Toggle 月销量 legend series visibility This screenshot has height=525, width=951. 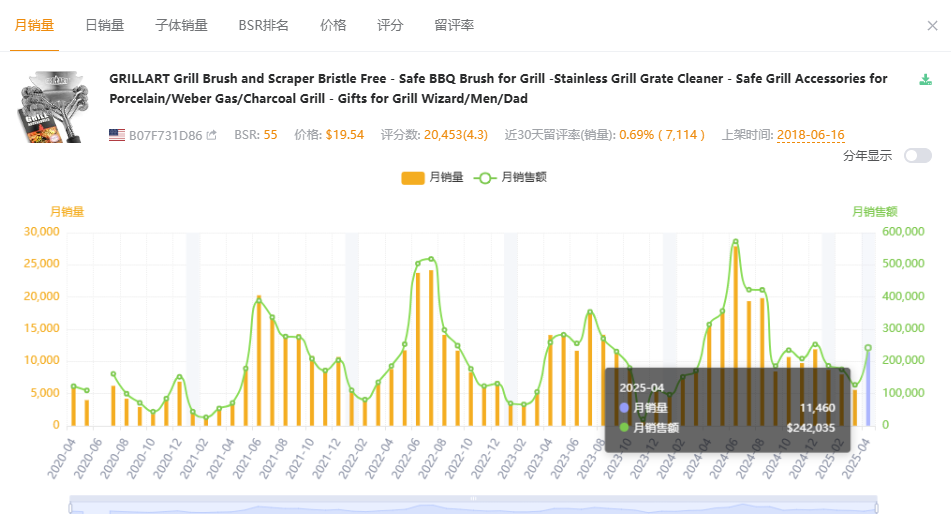pyautogui.click(x=432, y=177)
